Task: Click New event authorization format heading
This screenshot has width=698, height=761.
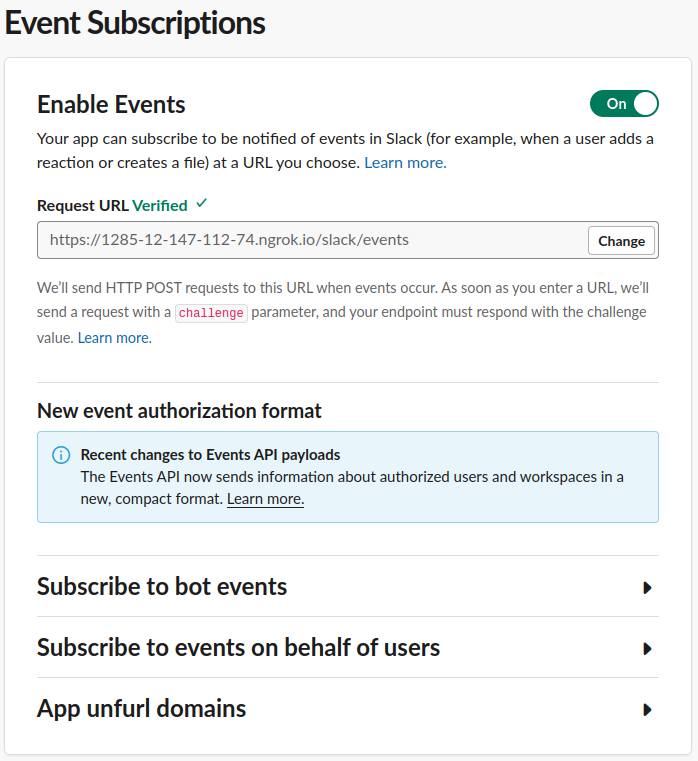Action: click(x=179, y=411)
